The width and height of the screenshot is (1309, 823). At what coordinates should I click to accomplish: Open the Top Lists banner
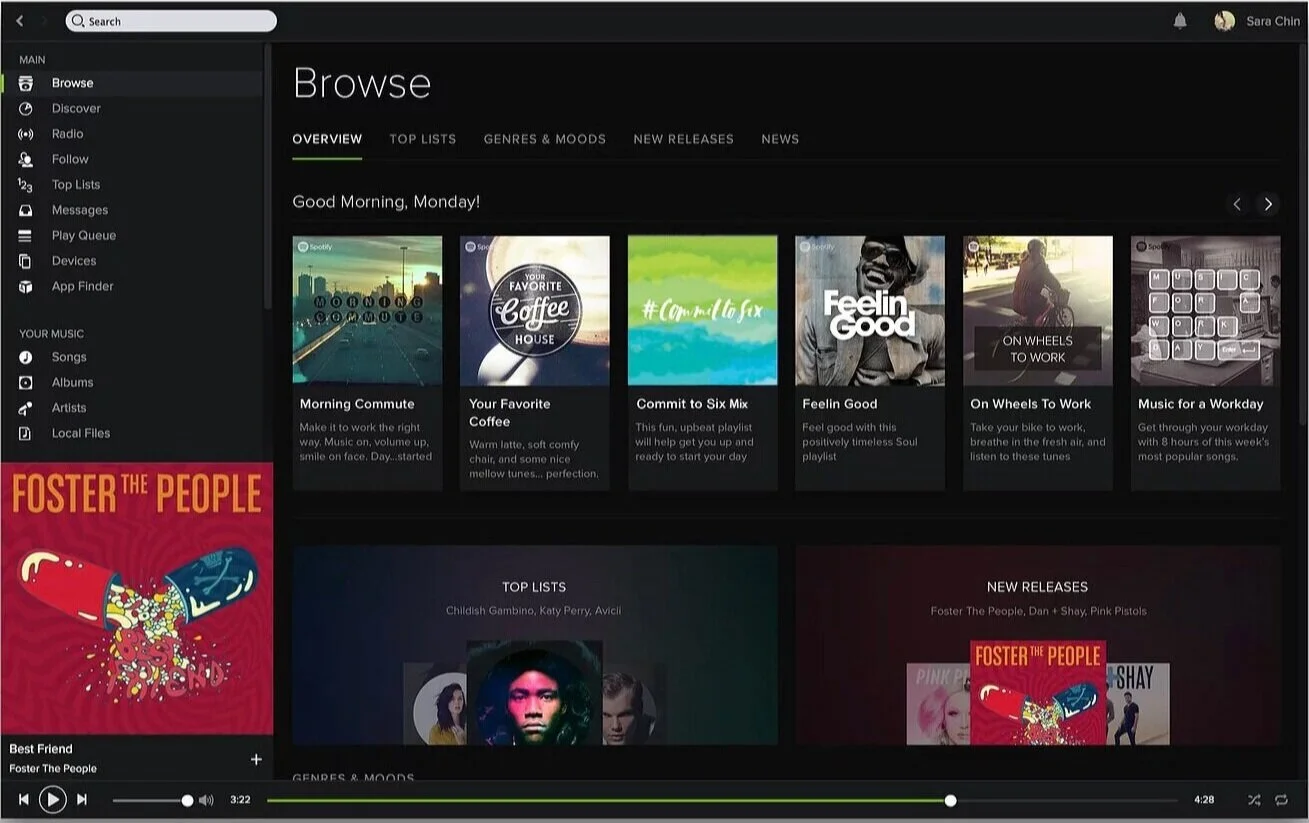535,645
